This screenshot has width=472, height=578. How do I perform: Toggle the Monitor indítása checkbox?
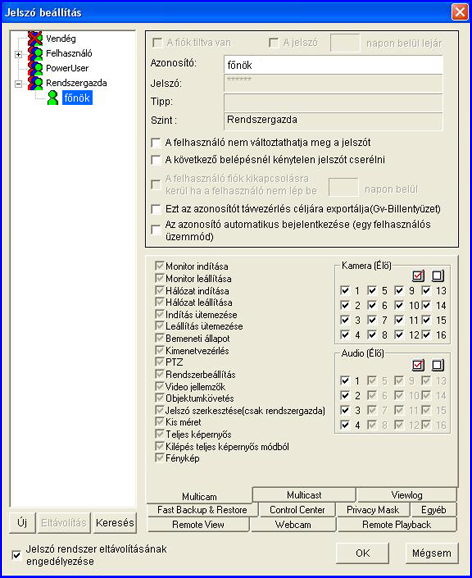pyautogui.click(x=159, y=266)
